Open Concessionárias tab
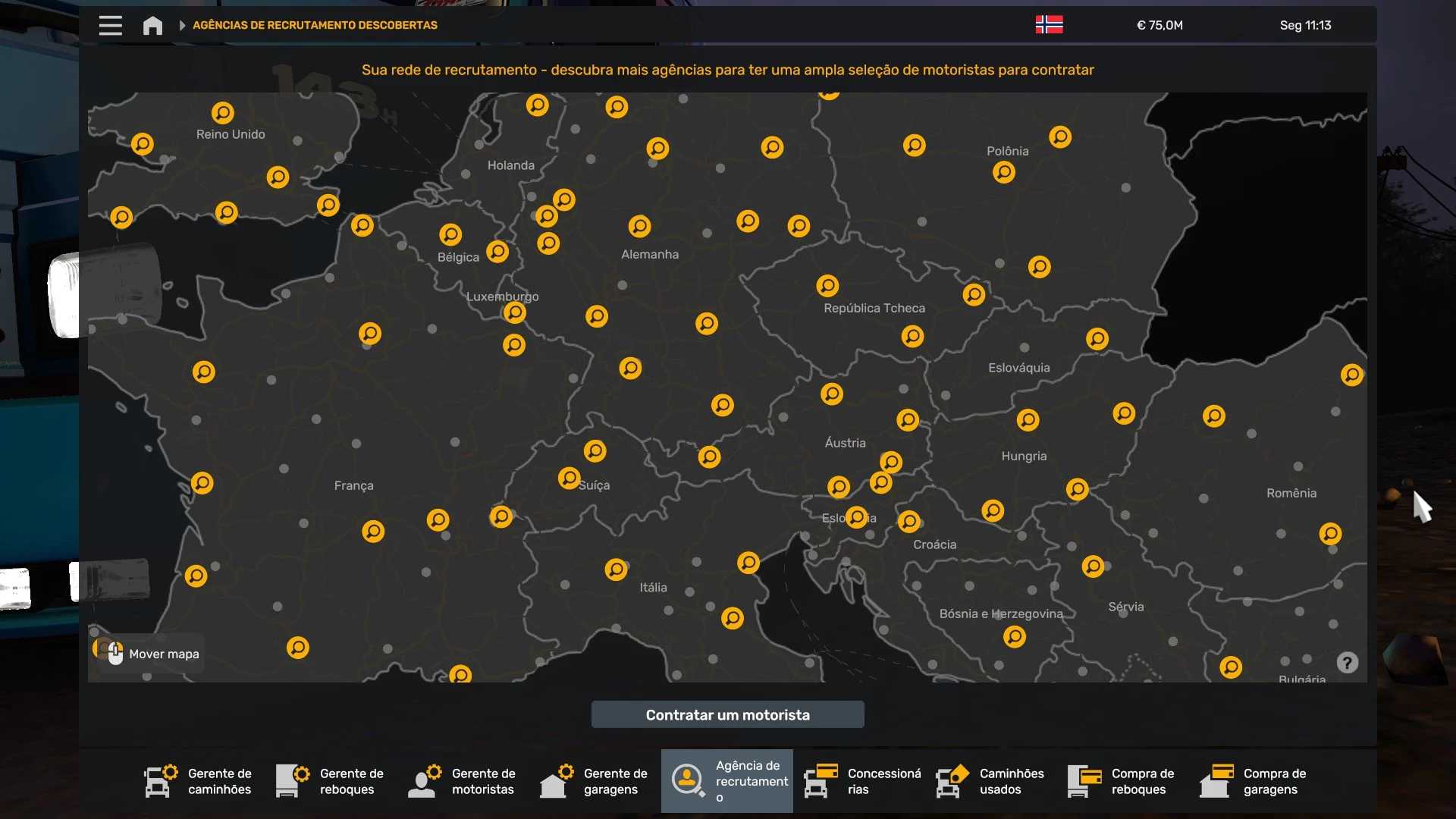This screenshot has width=1456, height=819. (863, 781)
